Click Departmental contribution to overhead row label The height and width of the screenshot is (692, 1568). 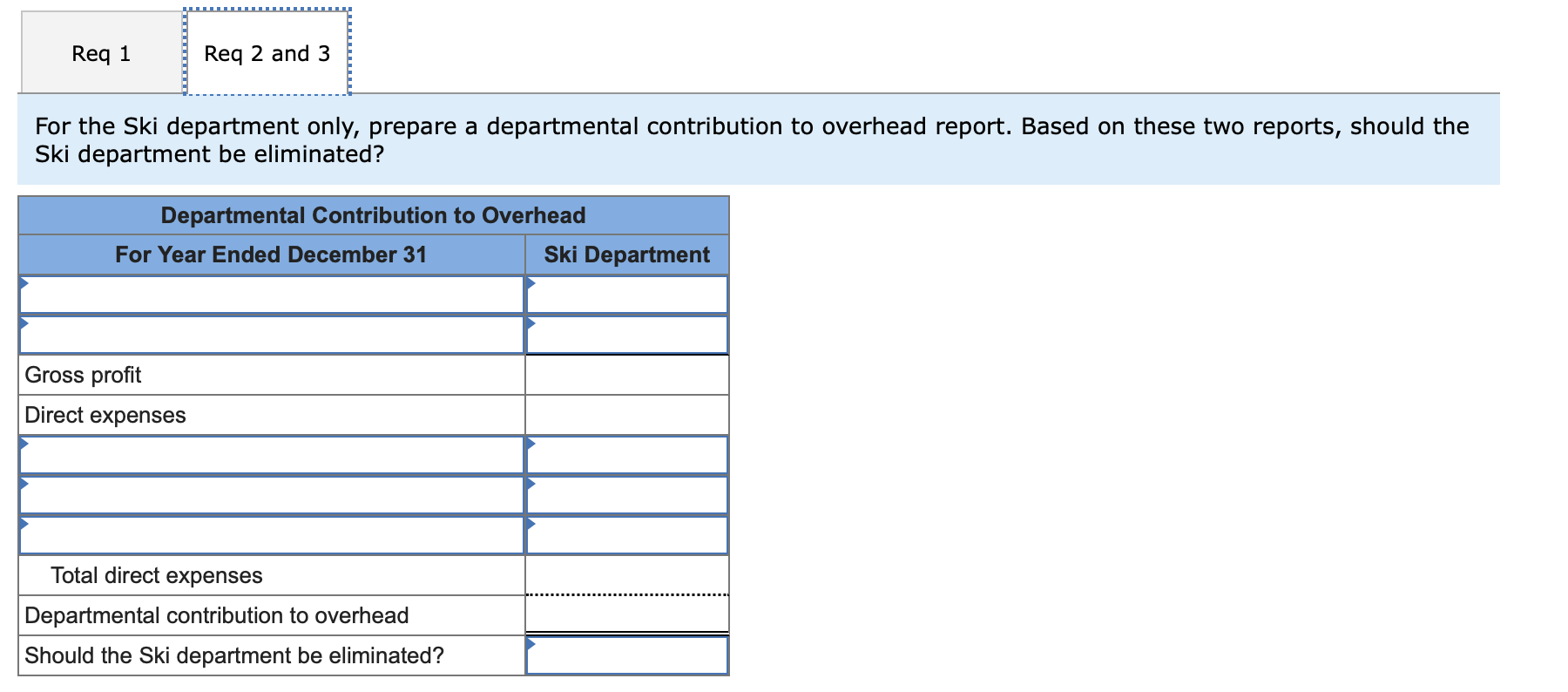pyautogui.click(x=217, y=615)
